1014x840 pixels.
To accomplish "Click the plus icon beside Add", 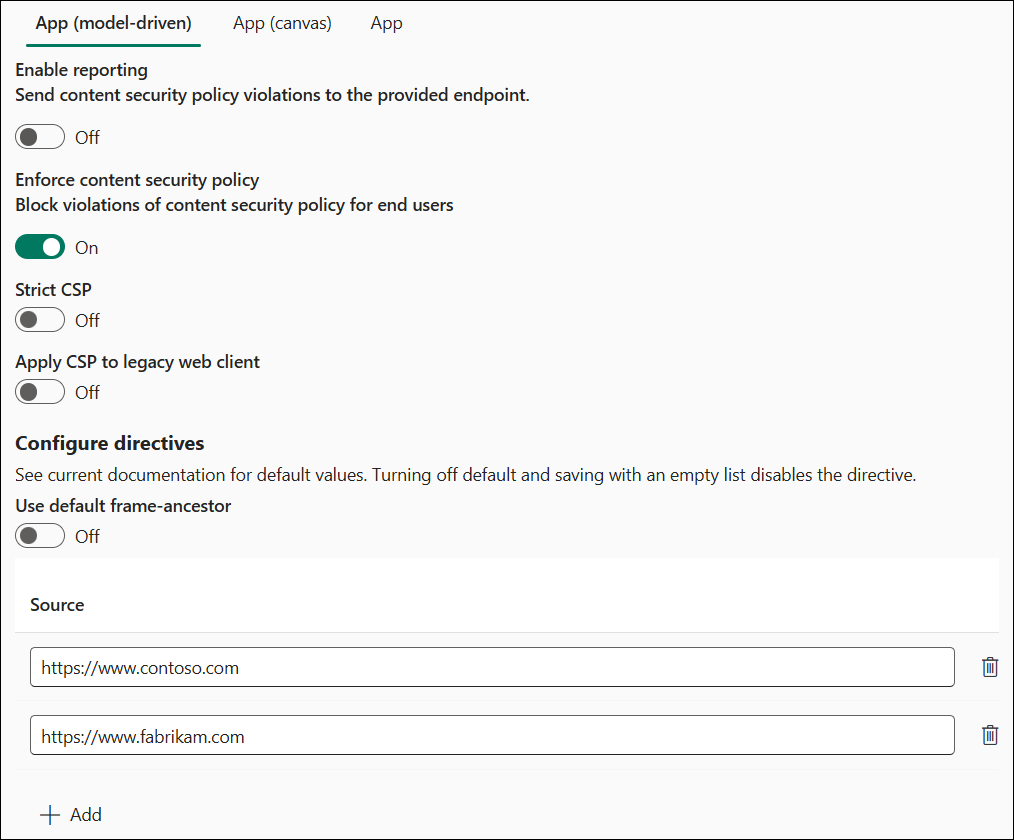I will [50, 814].
